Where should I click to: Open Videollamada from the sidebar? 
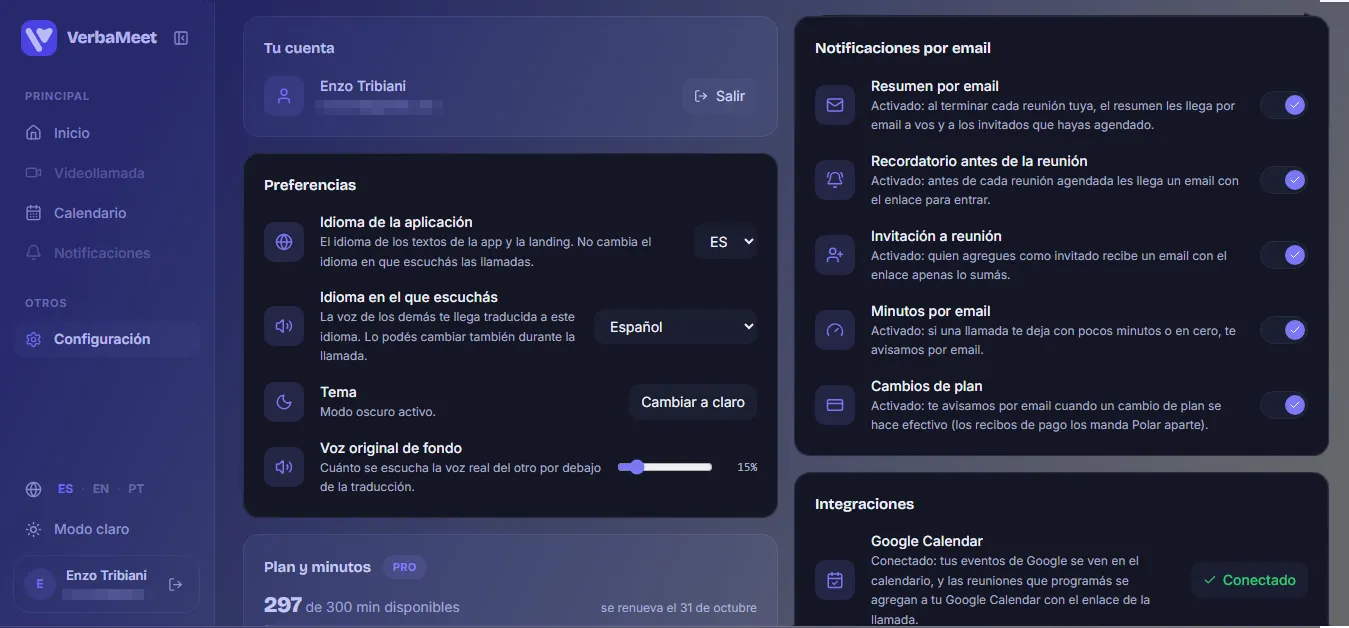(106, 173)
